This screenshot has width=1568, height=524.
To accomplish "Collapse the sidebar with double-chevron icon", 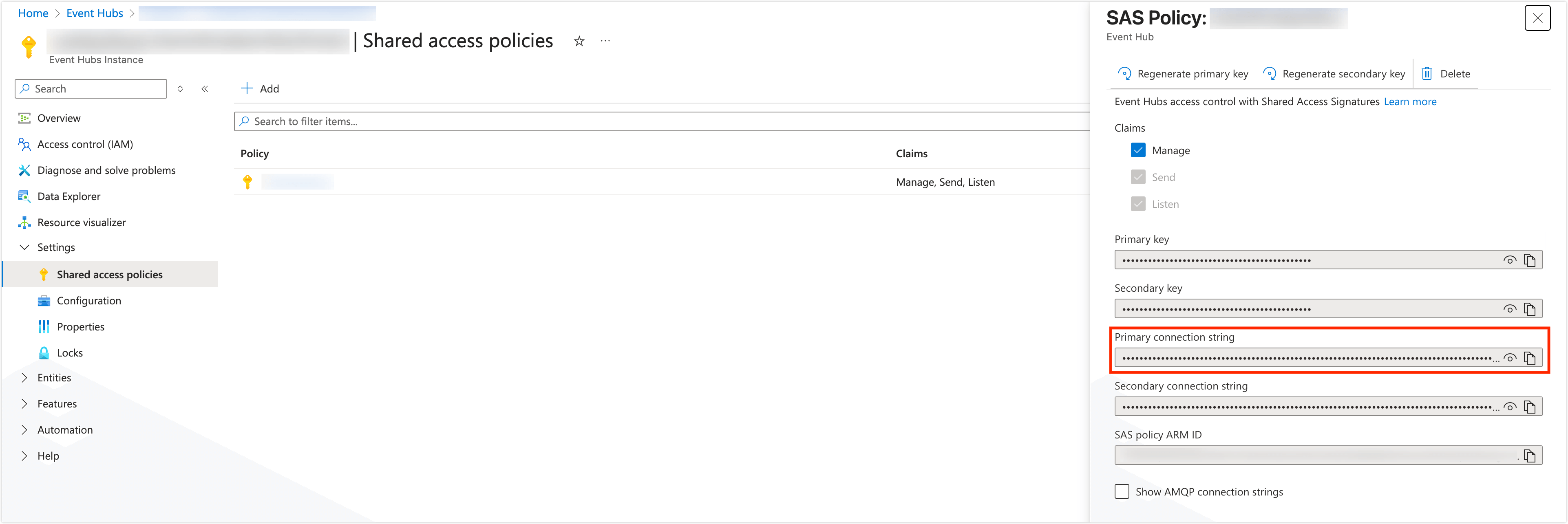I will tap(205, 89).
